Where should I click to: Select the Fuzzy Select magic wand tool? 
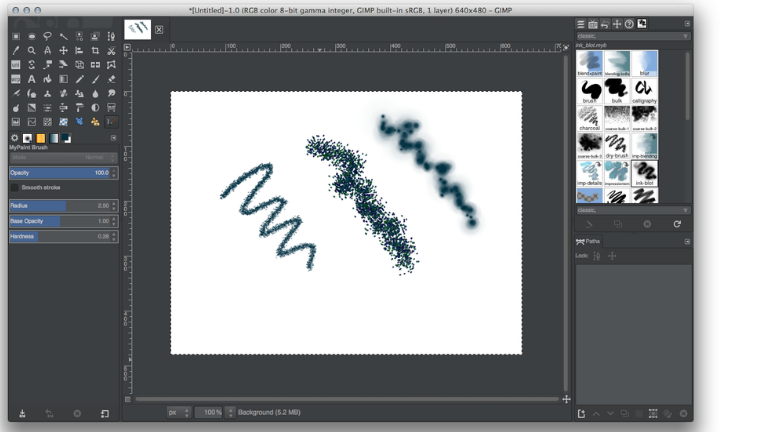[64, 36]
